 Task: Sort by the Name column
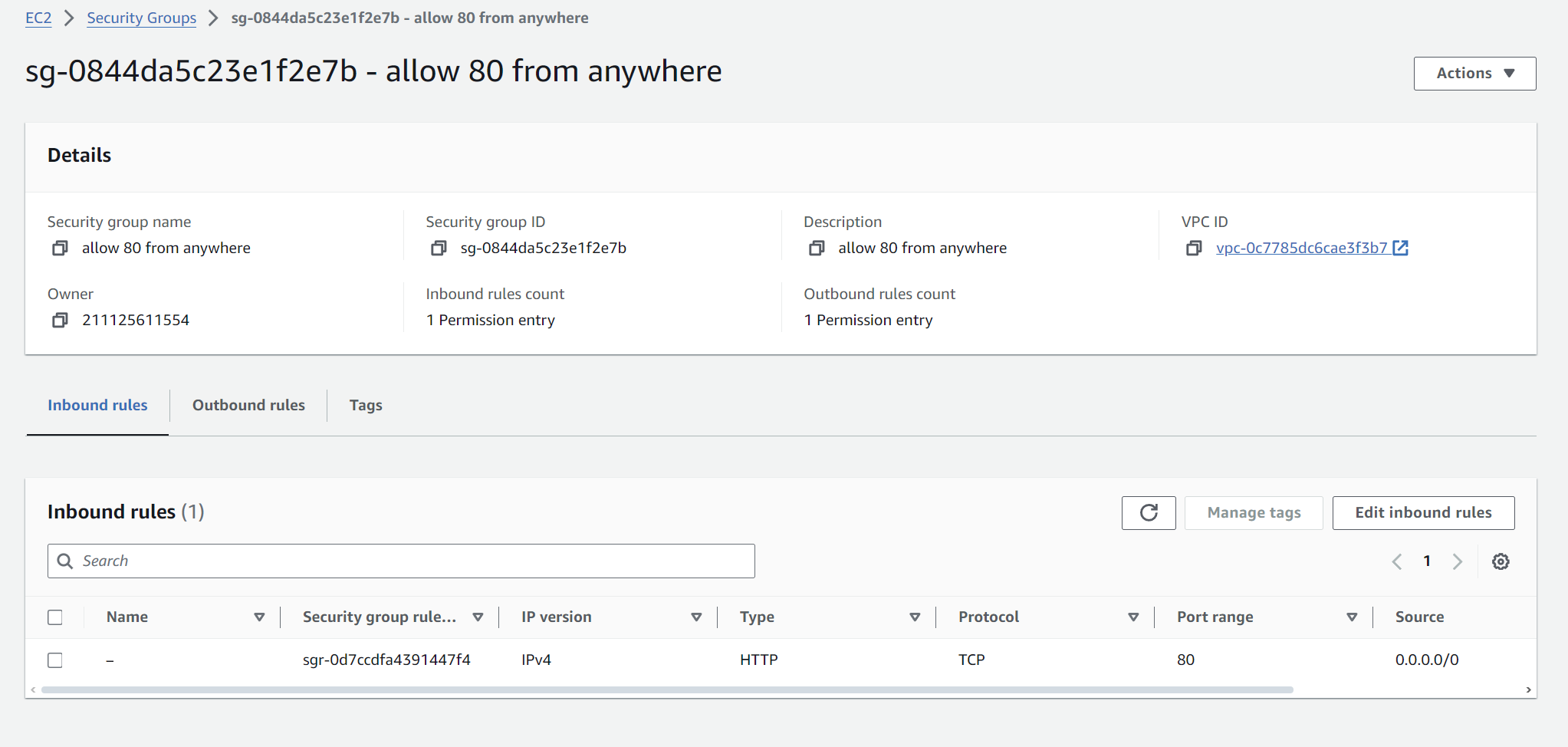259,617
